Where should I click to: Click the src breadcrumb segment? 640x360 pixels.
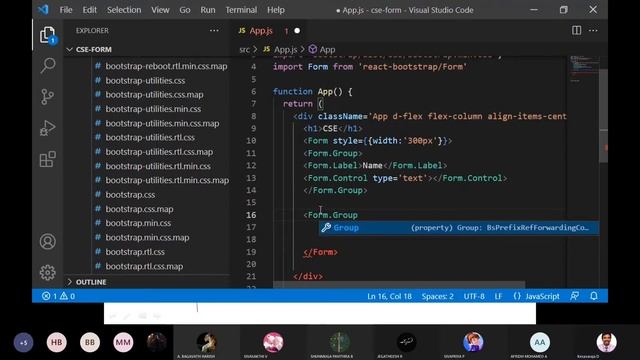click(x=244, y=50)
